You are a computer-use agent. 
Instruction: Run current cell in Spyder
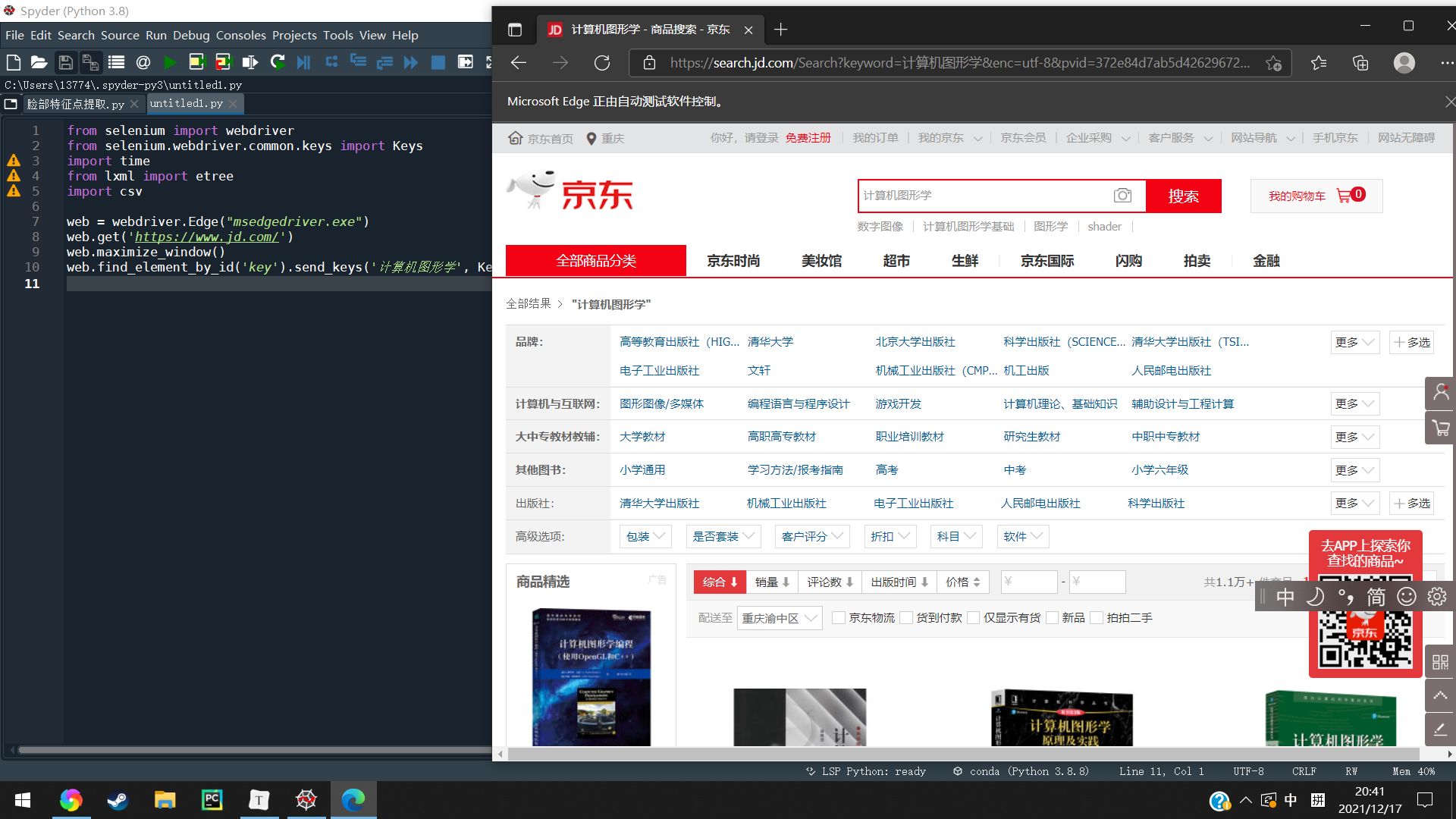point(196,62)
